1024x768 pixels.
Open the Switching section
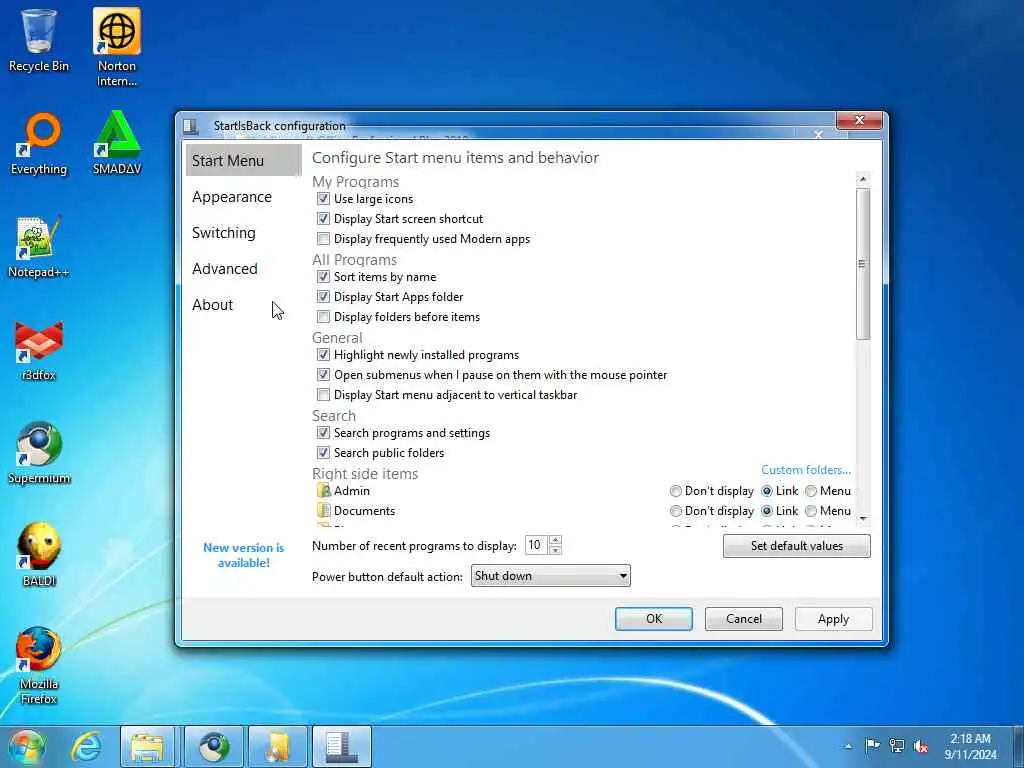coord(224,232)
